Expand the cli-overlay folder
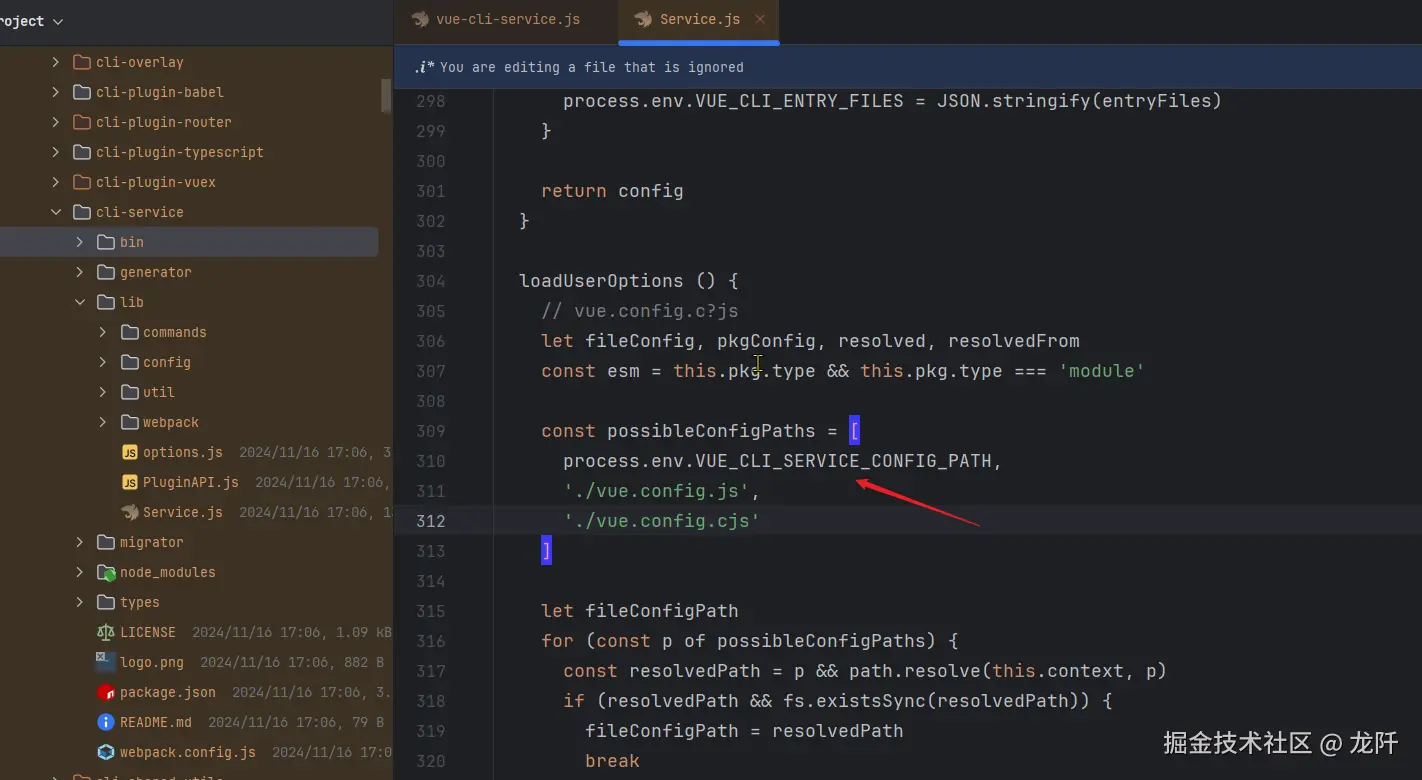 56,62
